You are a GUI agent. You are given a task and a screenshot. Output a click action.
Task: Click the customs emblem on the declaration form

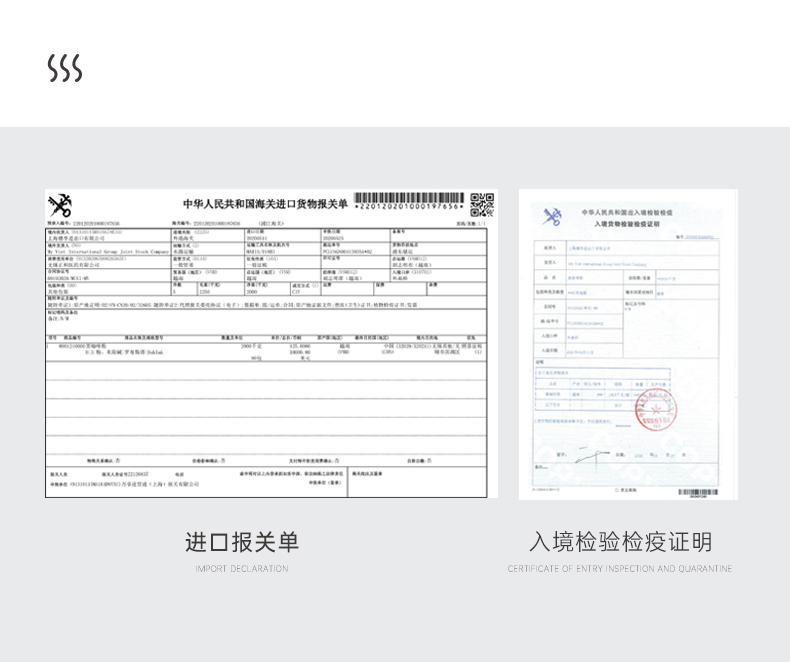[x=60, y=206]
